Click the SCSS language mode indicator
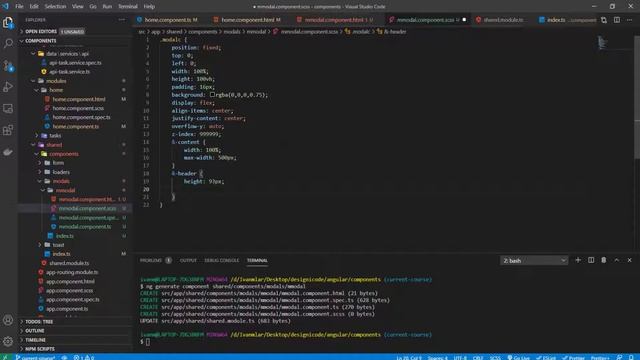The image size is (640, 360). point(495,357)
